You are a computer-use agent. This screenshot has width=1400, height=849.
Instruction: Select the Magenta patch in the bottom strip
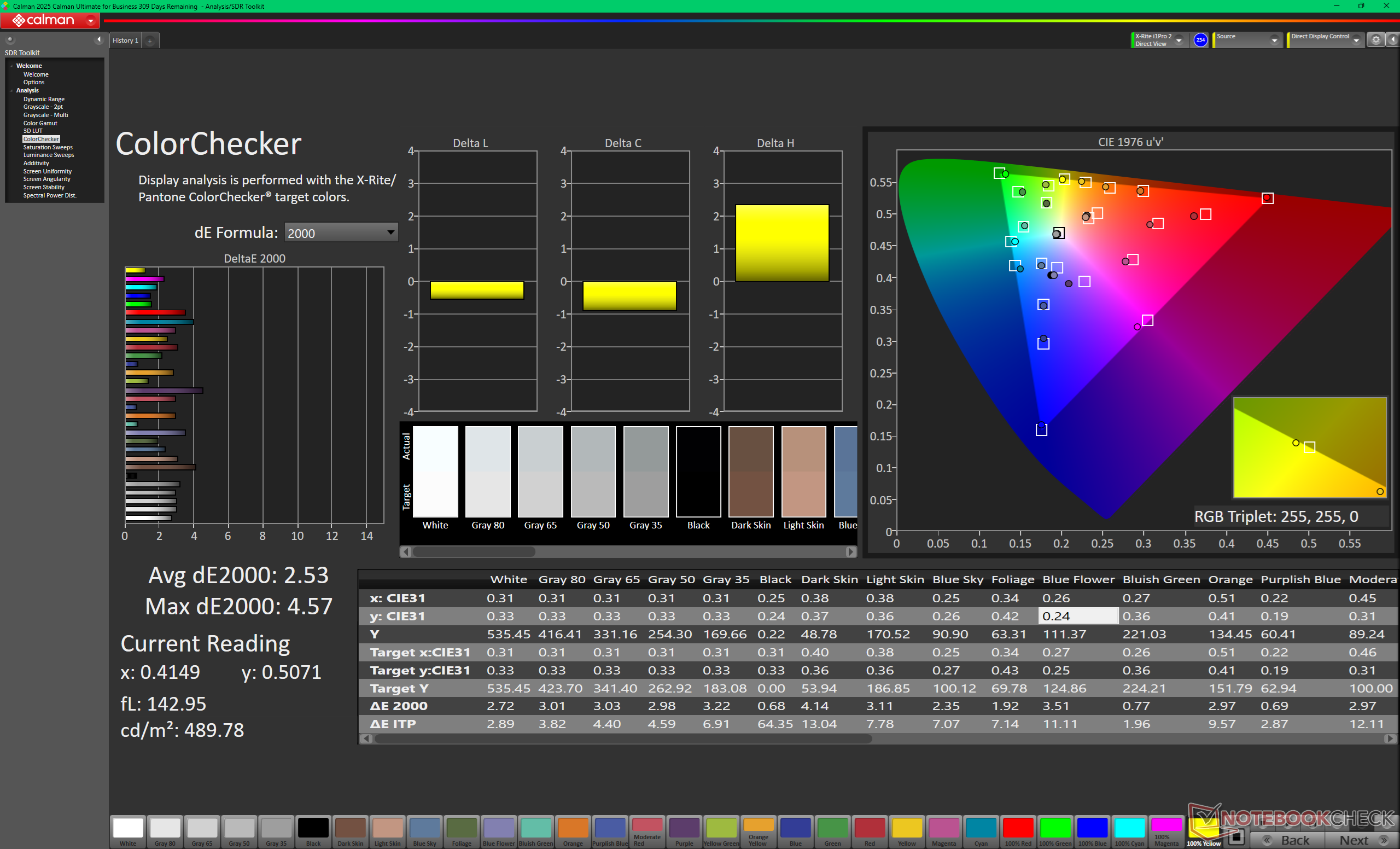pos(944,832)
